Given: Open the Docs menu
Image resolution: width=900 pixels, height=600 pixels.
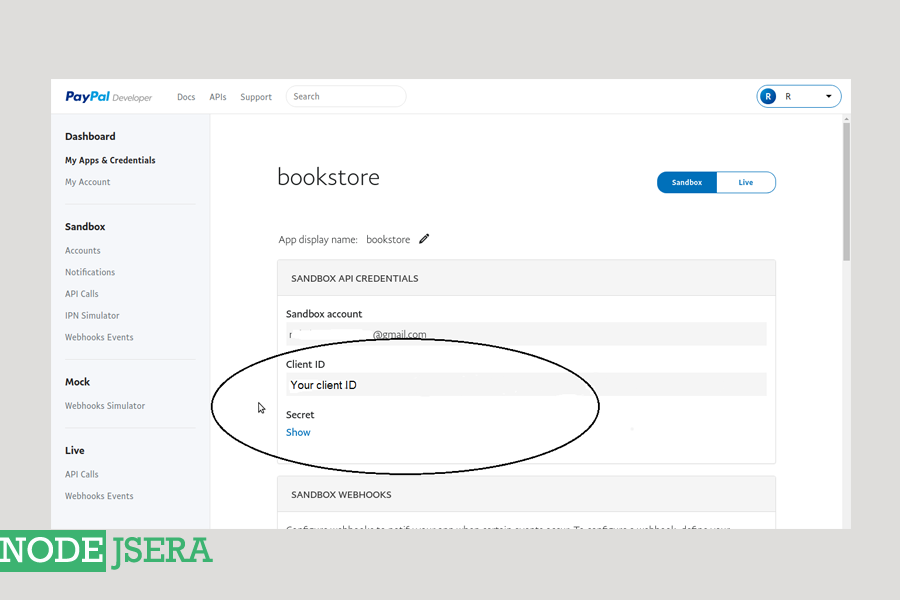Looking at the screenshot, I should [186, 97].
